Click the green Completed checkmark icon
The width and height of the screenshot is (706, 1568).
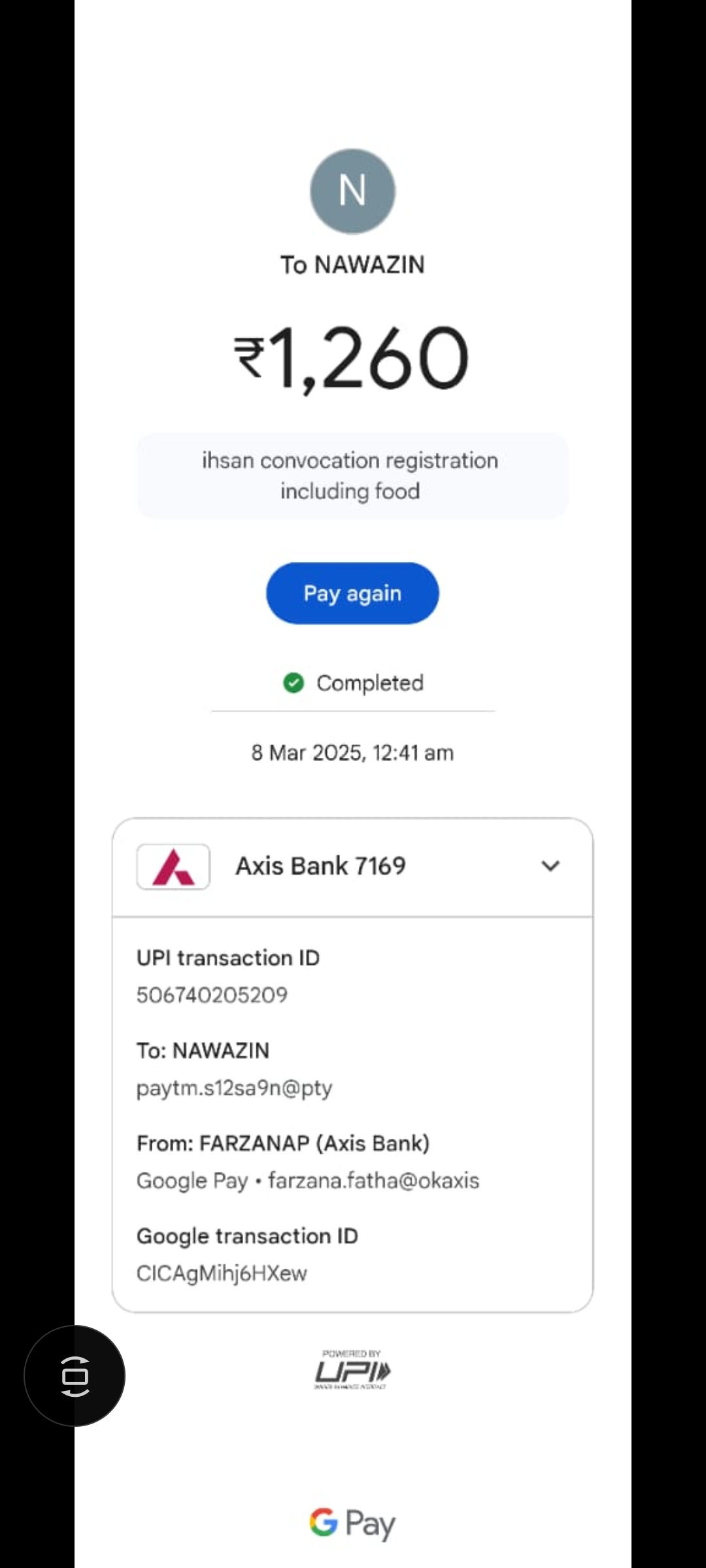coord(294,683)
